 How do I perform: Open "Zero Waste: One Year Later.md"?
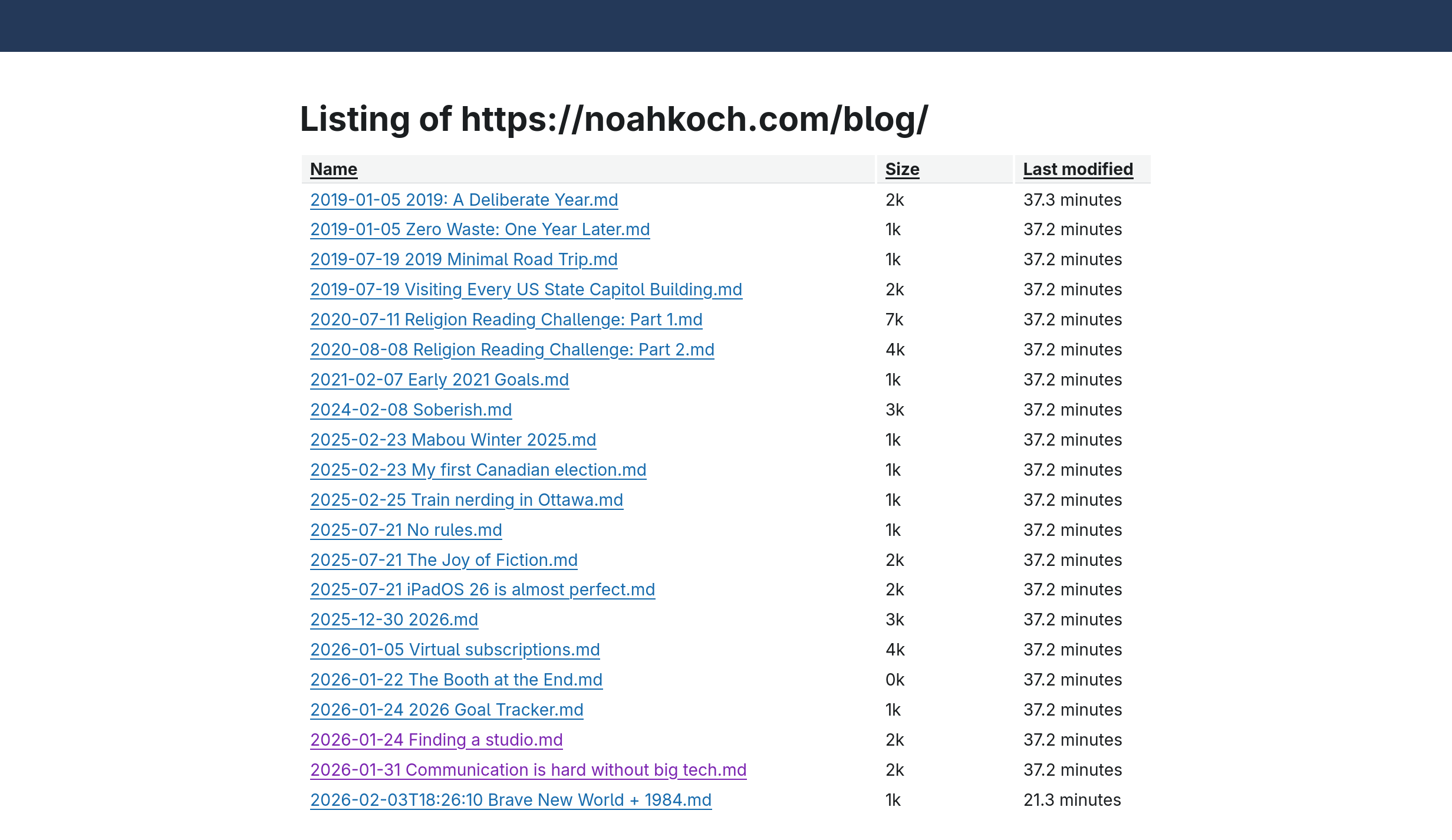480,229
